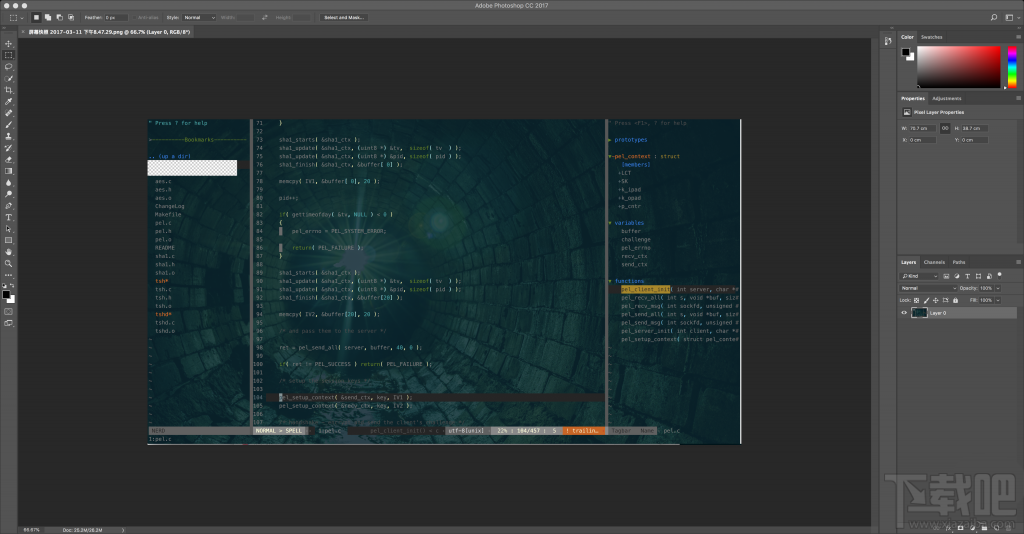This screenshot has width=1024, height=534.
Task: Select the Crop tool
Action: 8,90
